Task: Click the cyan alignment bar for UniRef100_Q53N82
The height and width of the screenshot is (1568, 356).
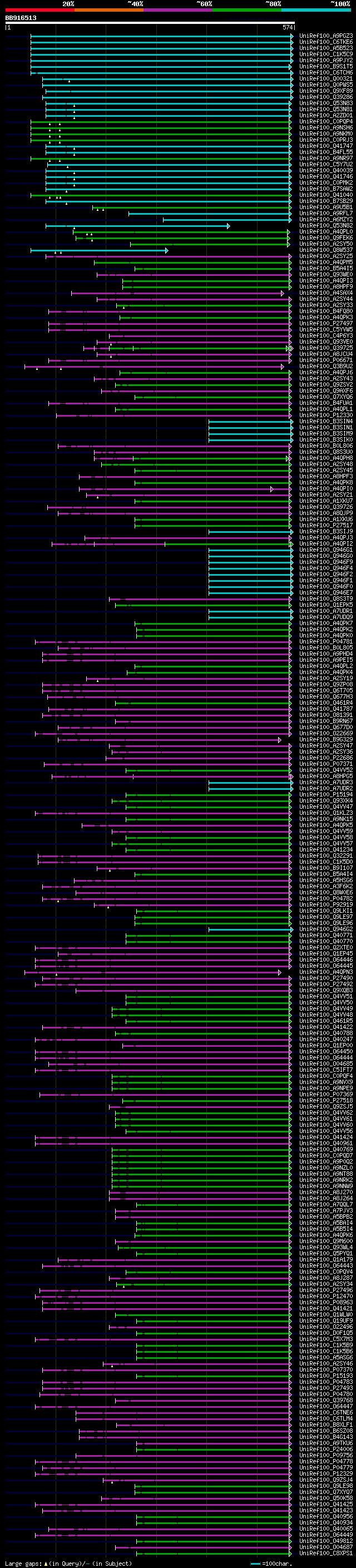Action: (x=137, y=226)
